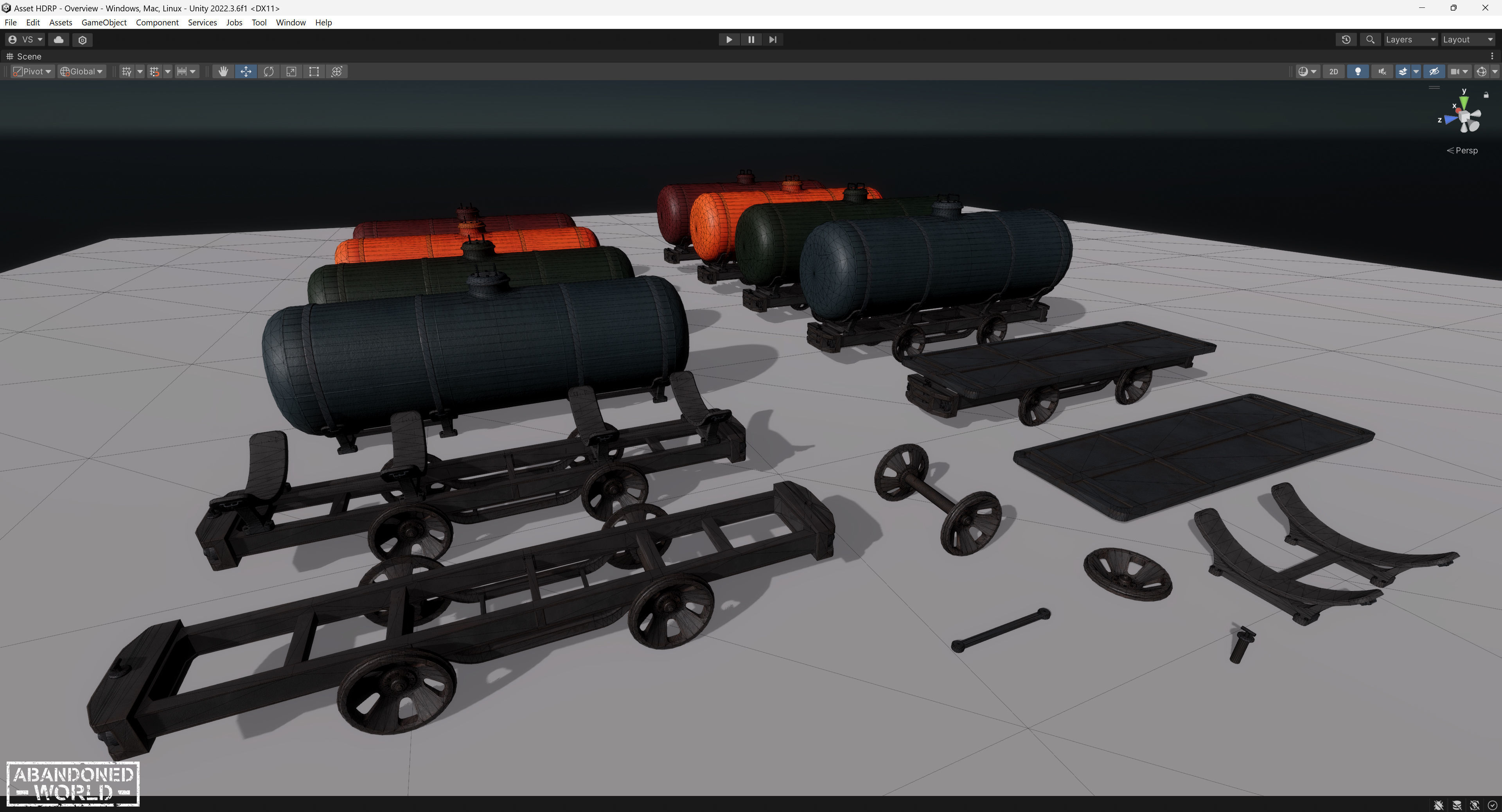The width and height of the screenshot is (1502, 812).
Task: Select the Hand view tool
Action: pyautogui.click(x=223, y=72)
